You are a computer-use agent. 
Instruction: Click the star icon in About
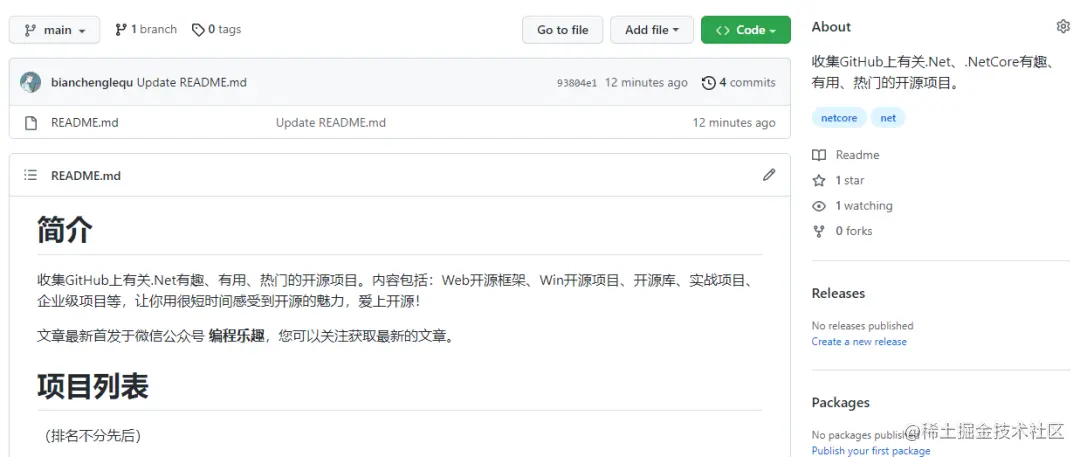pos(819,181)
